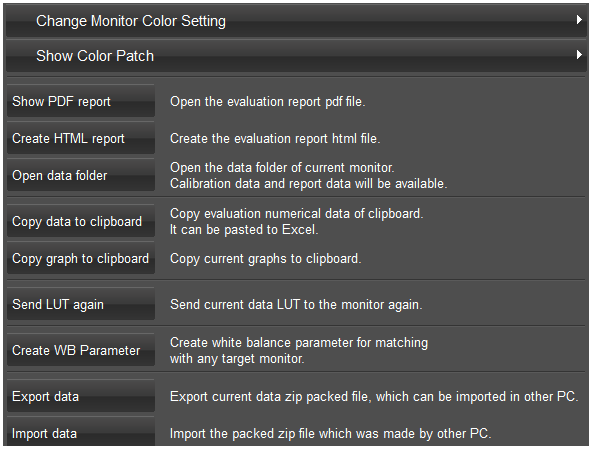The image size is (592, 450).
Task: Select the 'Create the evaluation report html file' text
Action: point(275,139)
